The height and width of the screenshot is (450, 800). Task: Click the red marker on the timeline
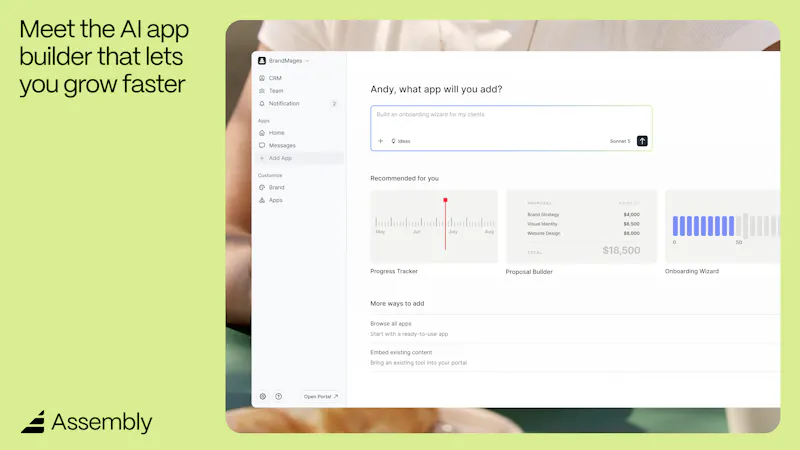click(x=445, y=200)
